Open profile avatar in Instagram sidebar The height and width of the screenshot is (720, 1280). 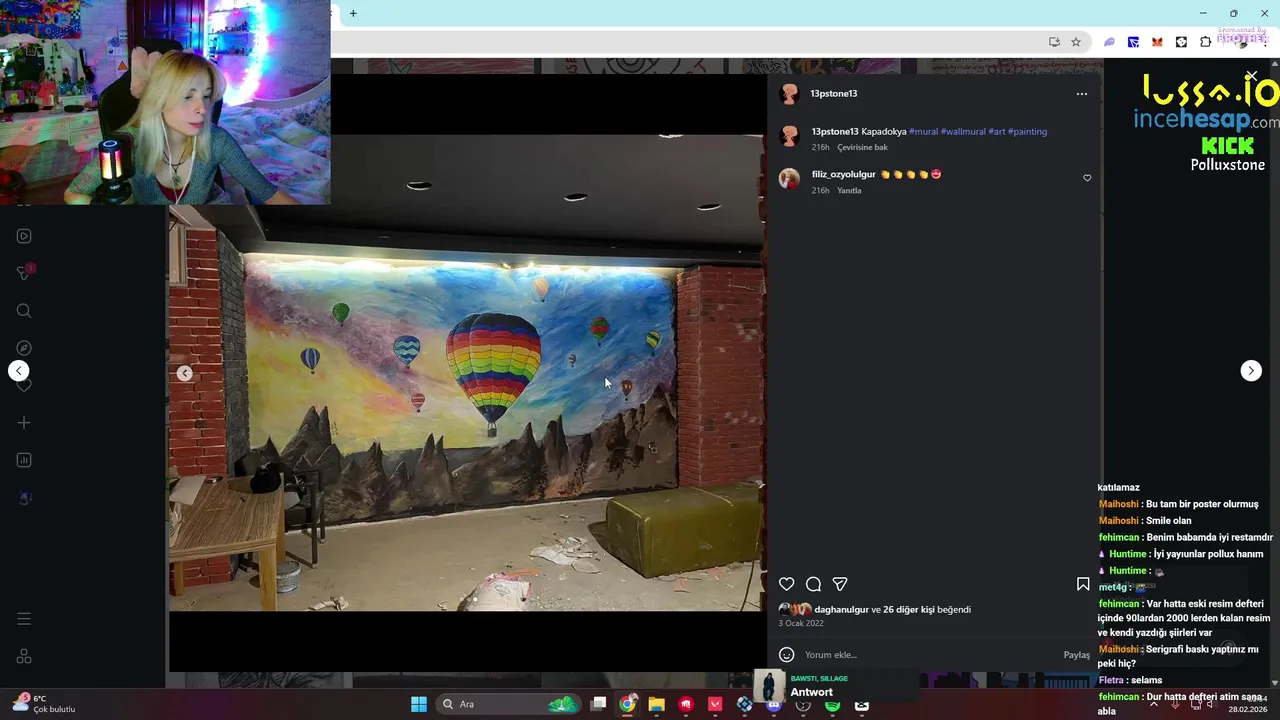(x=24, y=498)
